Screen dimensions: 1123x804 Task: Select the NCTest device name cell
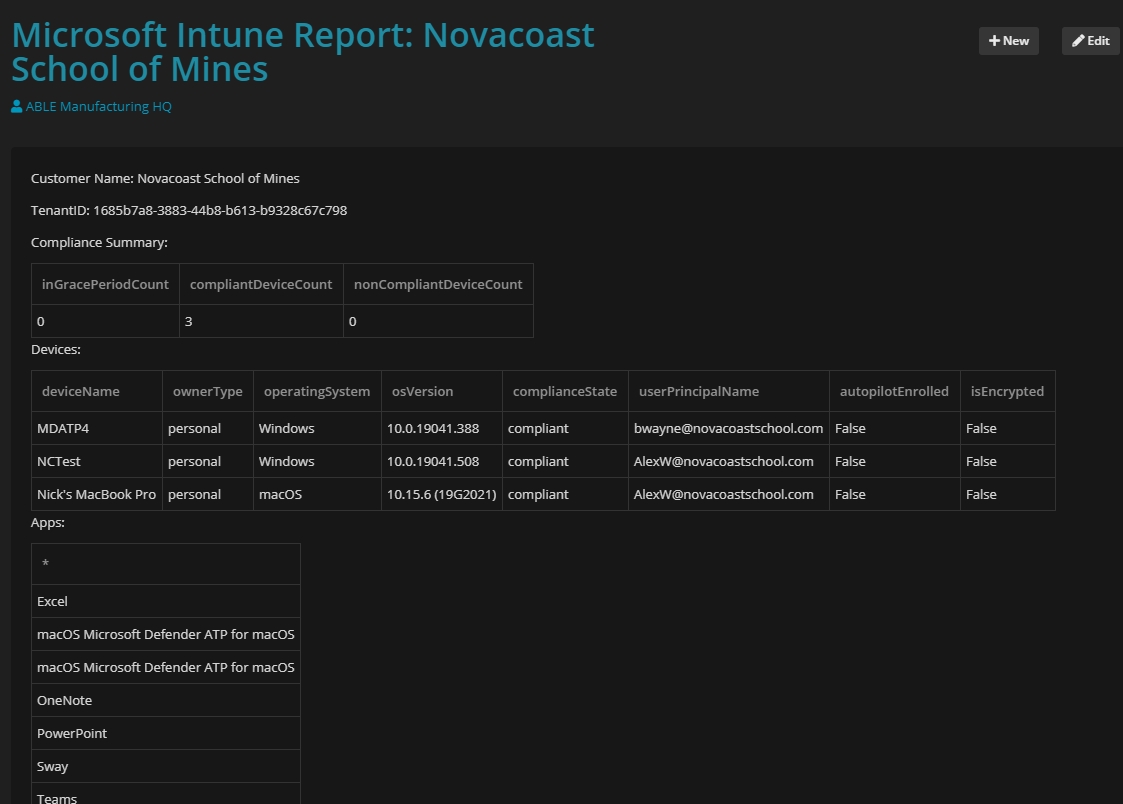pos(97,461)
